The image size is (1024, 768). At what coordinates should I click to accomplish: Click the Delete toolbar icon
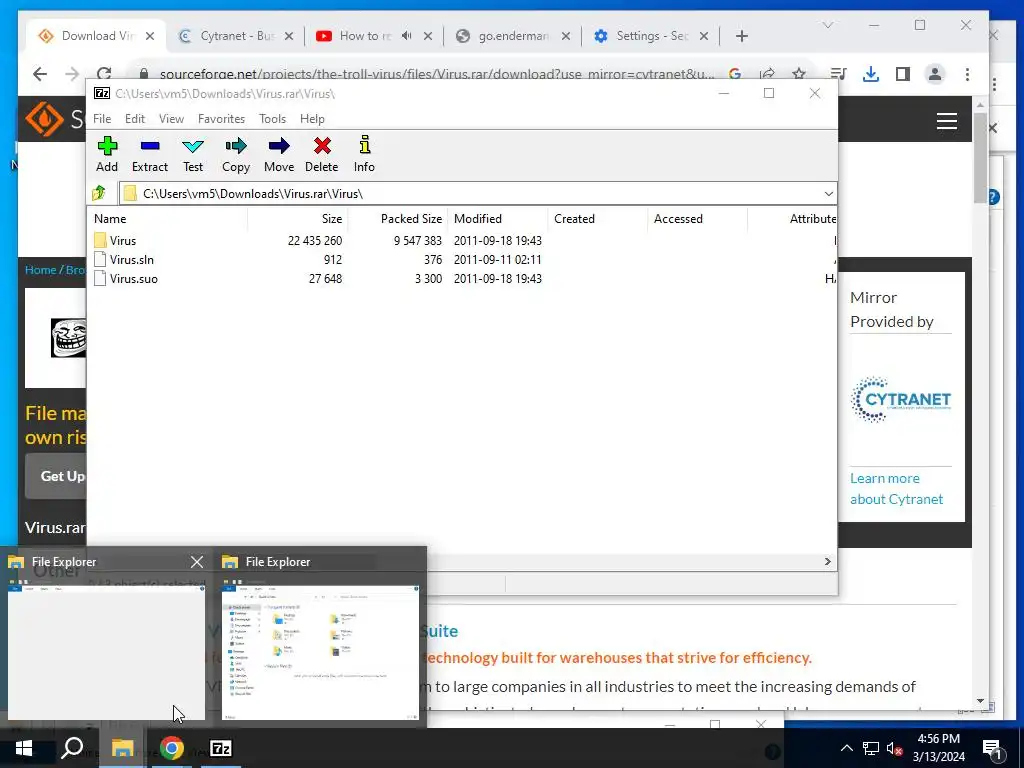pos(322,154)
